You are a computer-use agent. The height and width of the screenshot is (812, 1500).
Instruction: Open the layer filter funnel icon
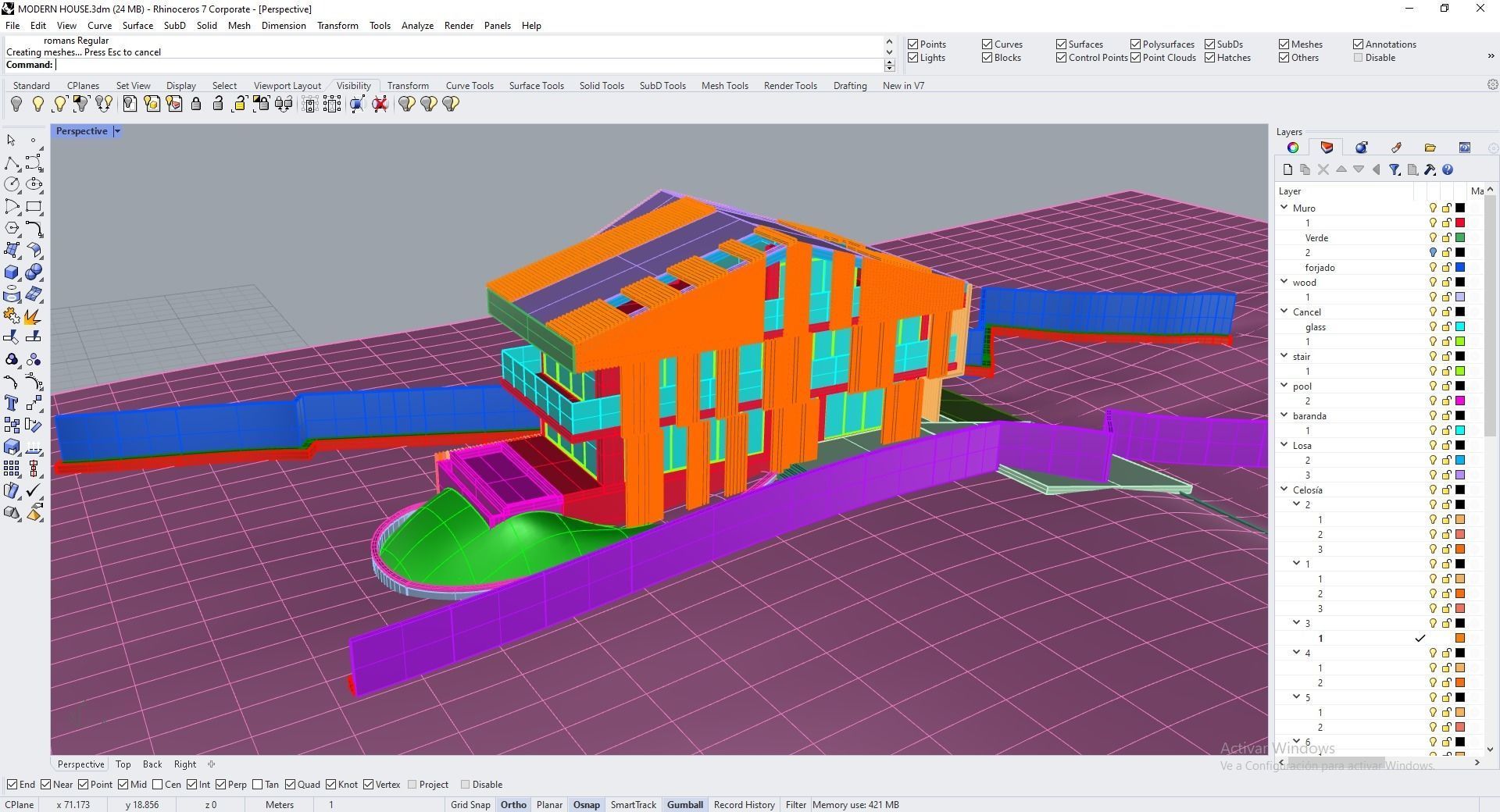click(x=1395, y=169)
